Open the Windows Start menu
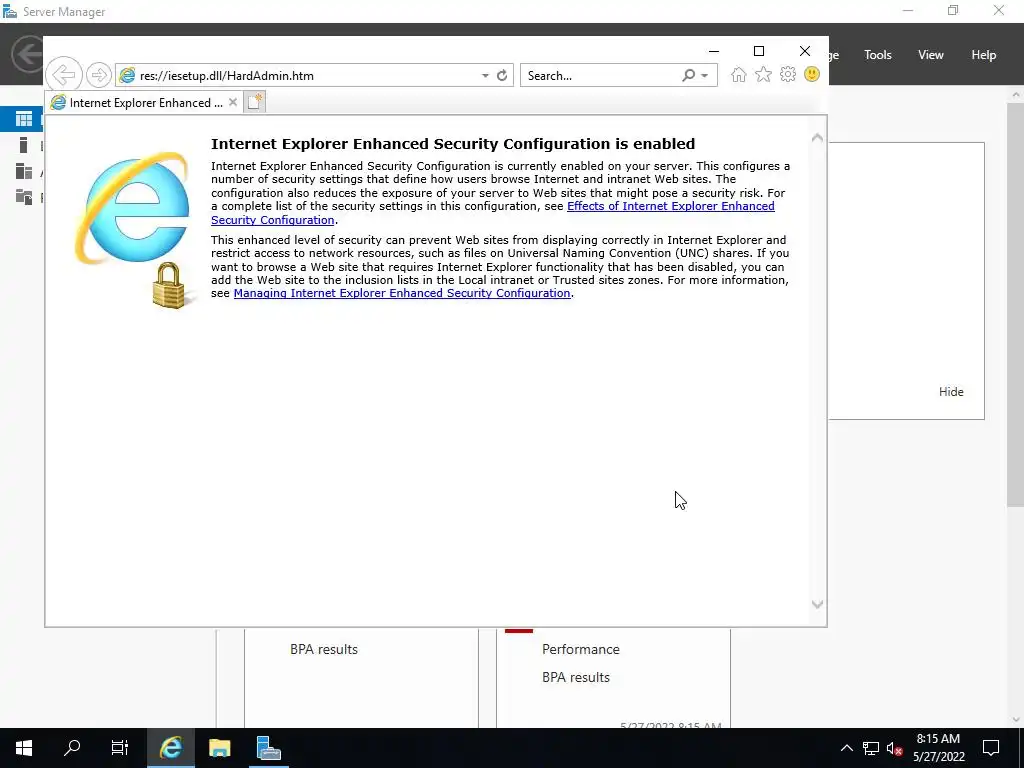This screenshot has height=768, width=1024. pyautogui.click(x=24, y=748)
